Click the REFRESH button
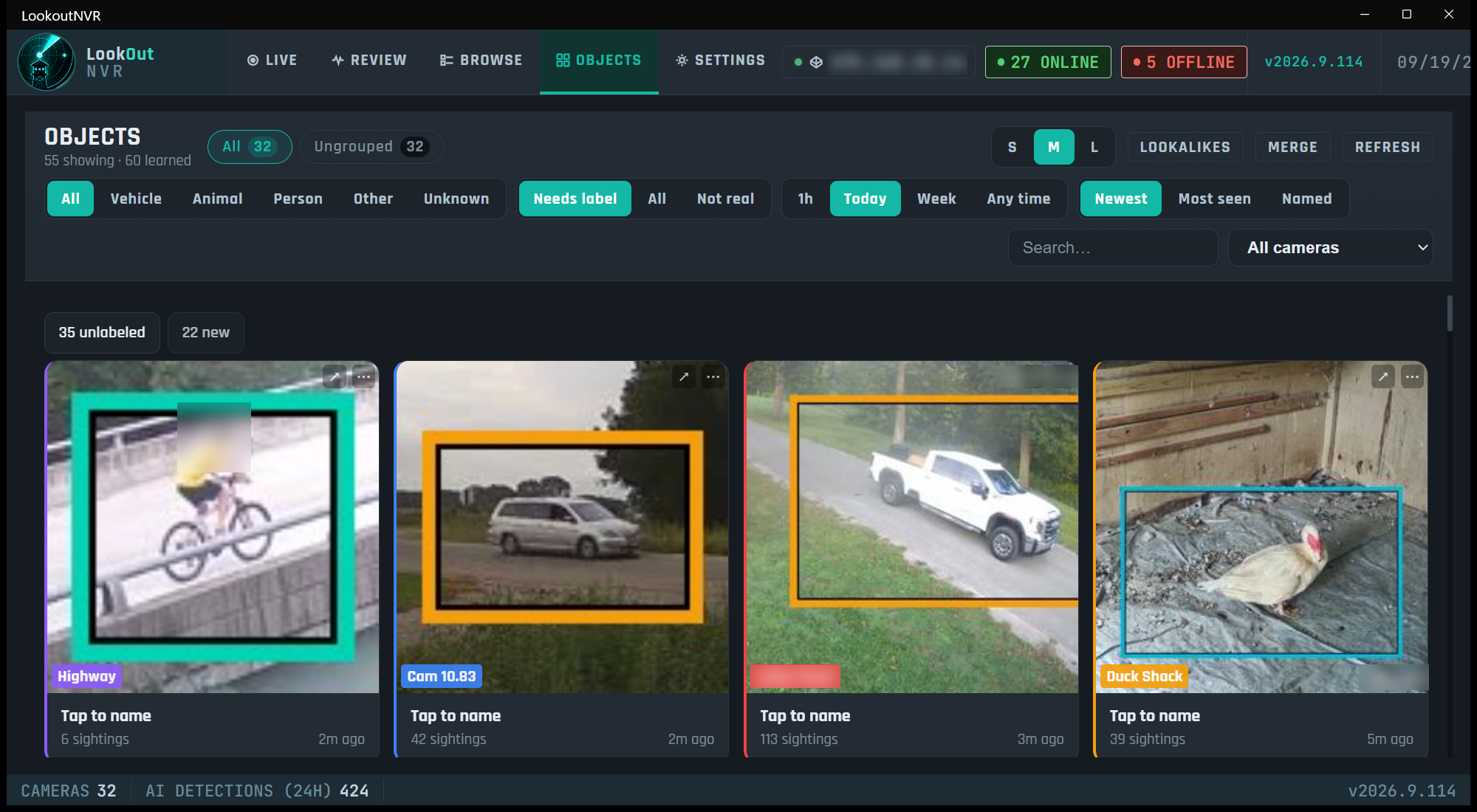 [x=1387, y=147]
